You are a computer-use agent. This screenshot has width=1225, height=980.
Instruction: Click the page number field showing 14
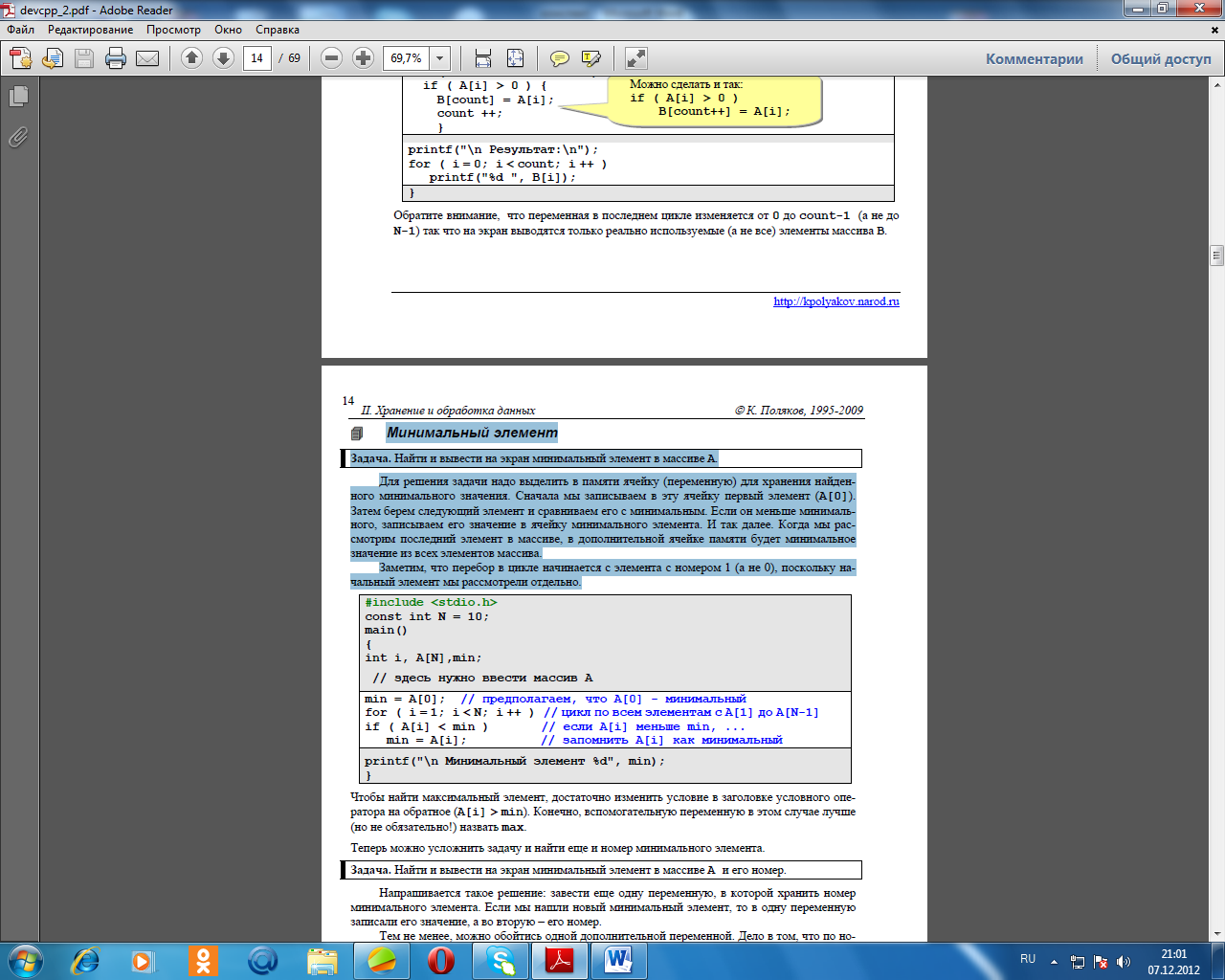tap(256, 58)
